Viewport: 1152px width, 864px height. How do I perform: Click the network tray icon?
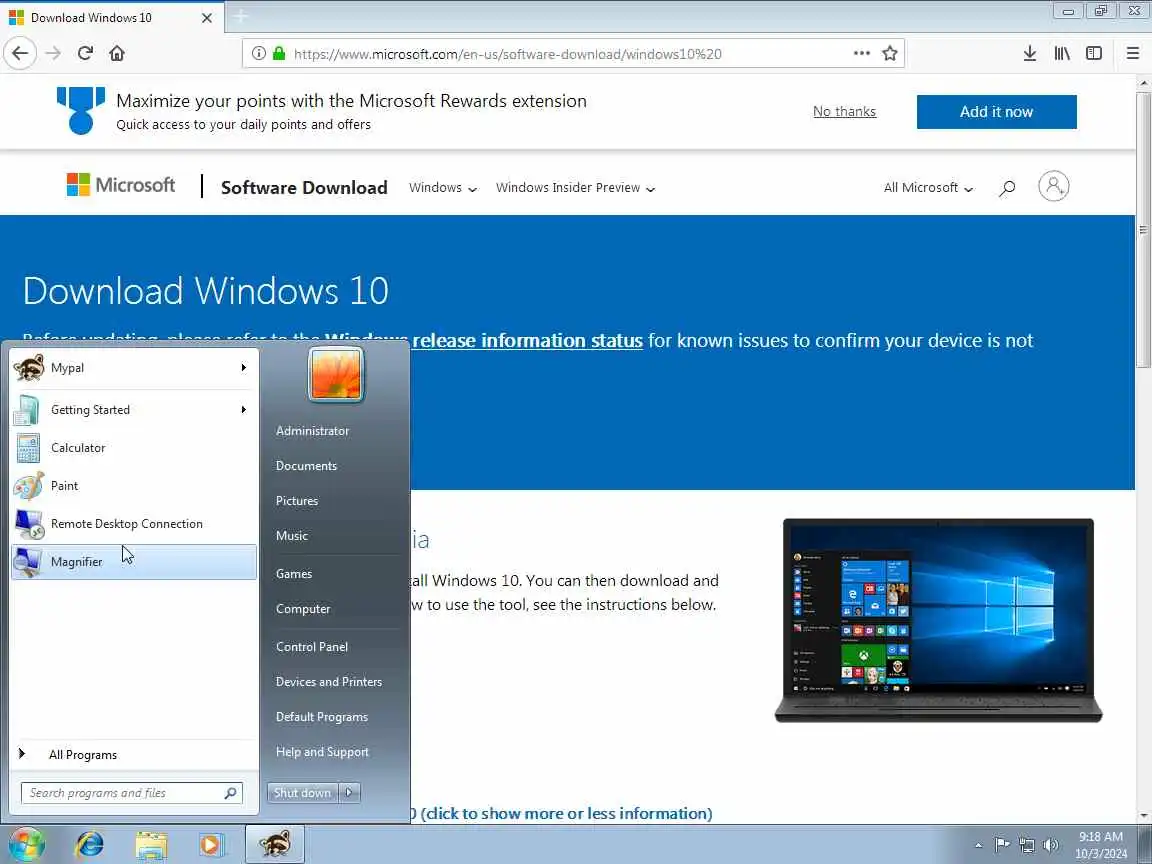coord(1026,845)
